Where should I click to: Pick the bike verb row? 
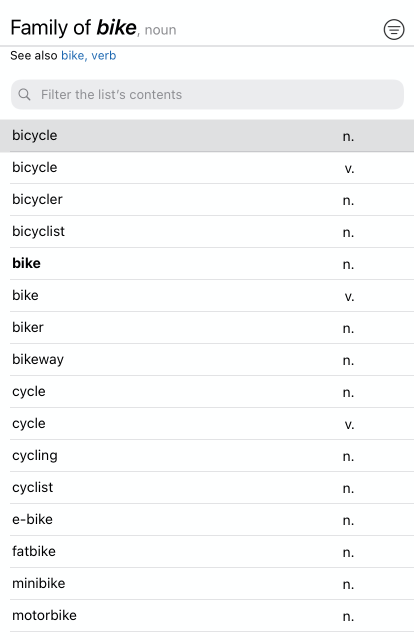pos(212,296)
